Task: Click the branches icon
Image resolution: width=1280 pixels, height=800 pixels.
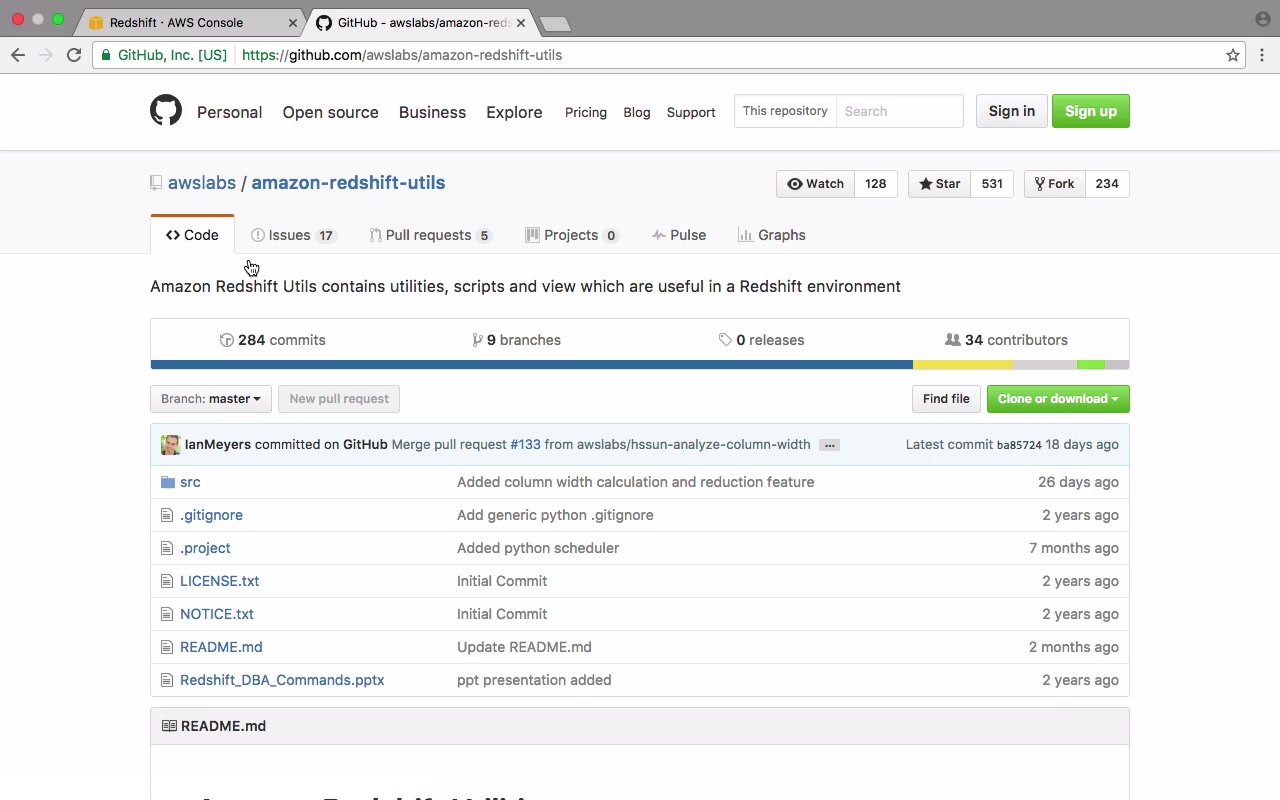Action: (x=478, y=340)
